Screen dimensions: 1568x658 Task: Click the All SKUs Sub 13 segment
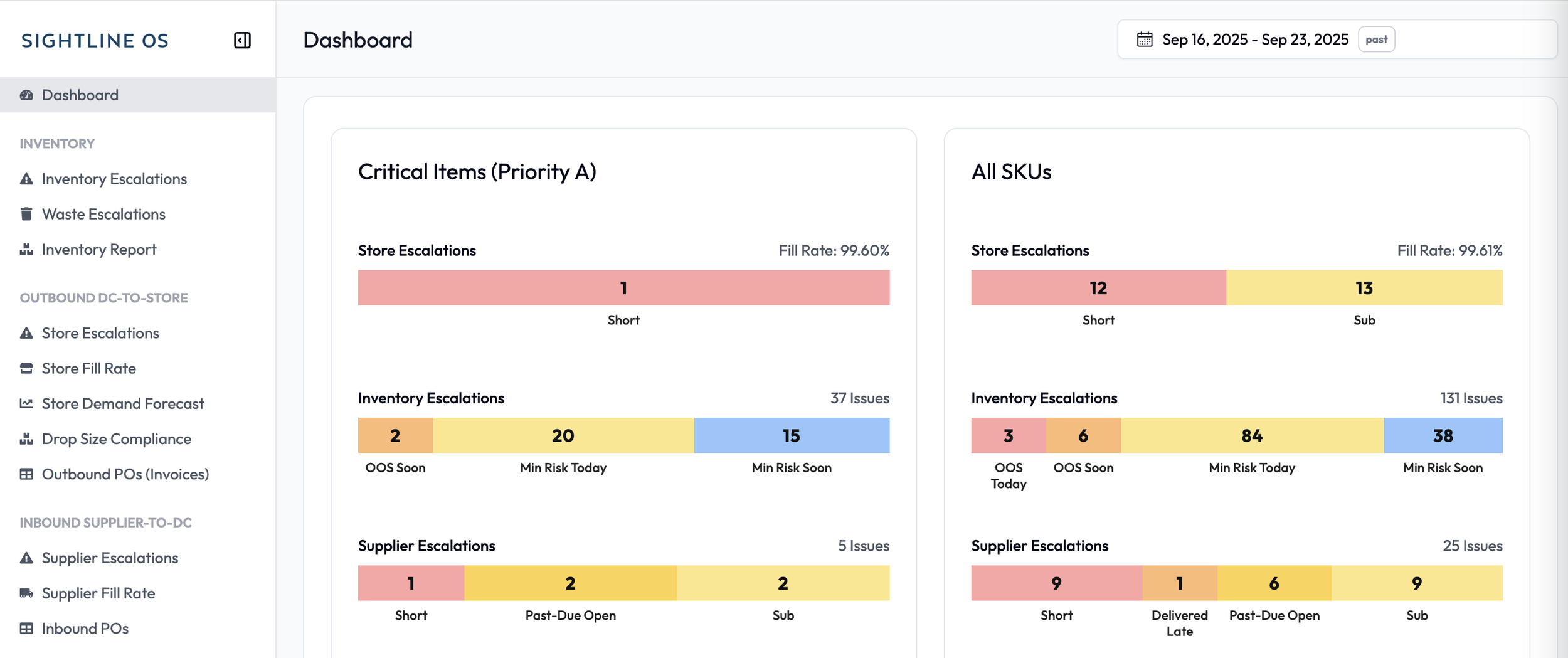tap(1364, 288)
